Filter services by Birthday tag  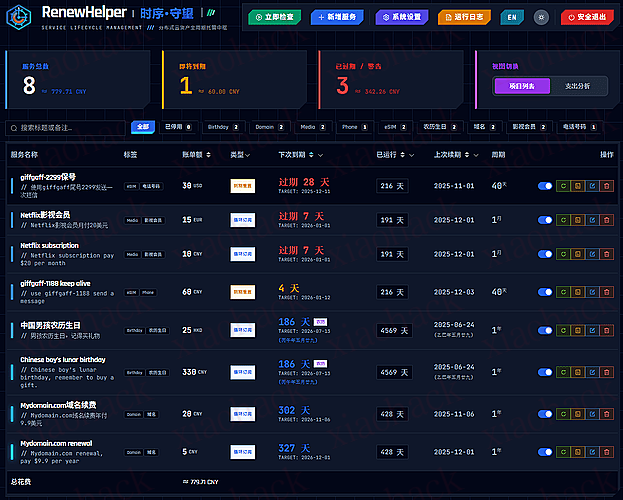coord(222,127)
